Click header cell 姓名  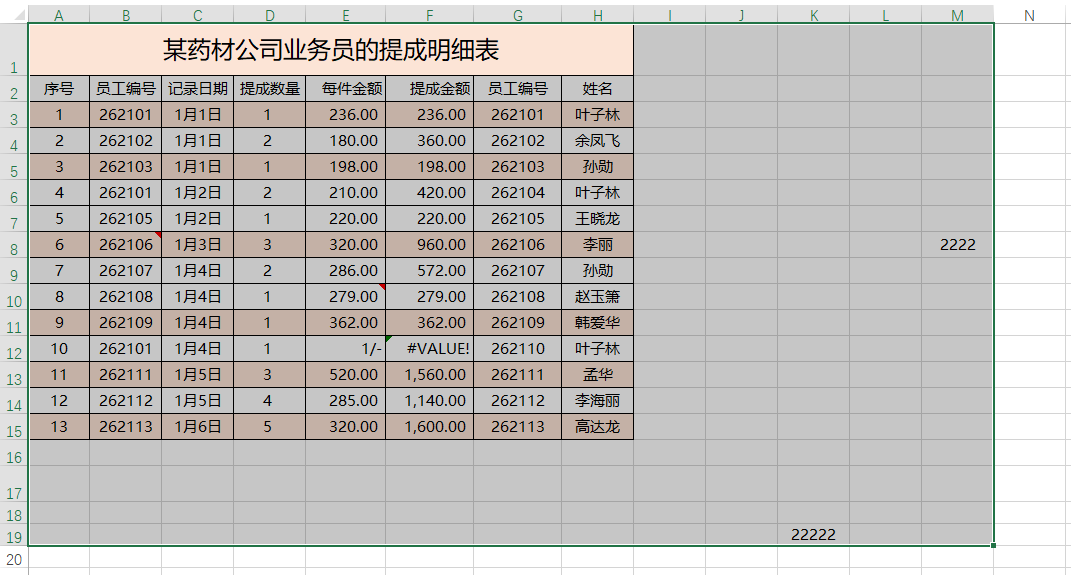598,89
